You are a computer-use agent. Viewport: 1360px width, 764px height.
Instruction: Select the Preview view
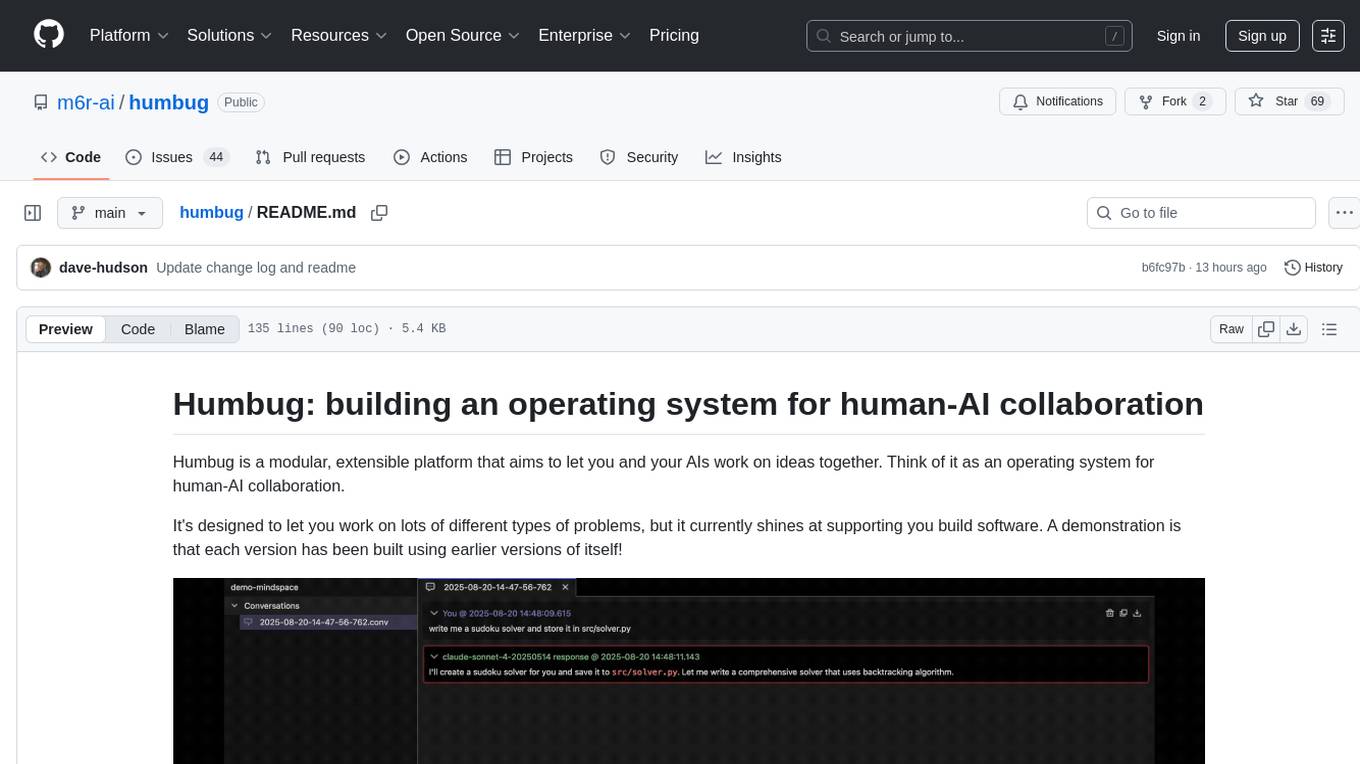point(66,329)
